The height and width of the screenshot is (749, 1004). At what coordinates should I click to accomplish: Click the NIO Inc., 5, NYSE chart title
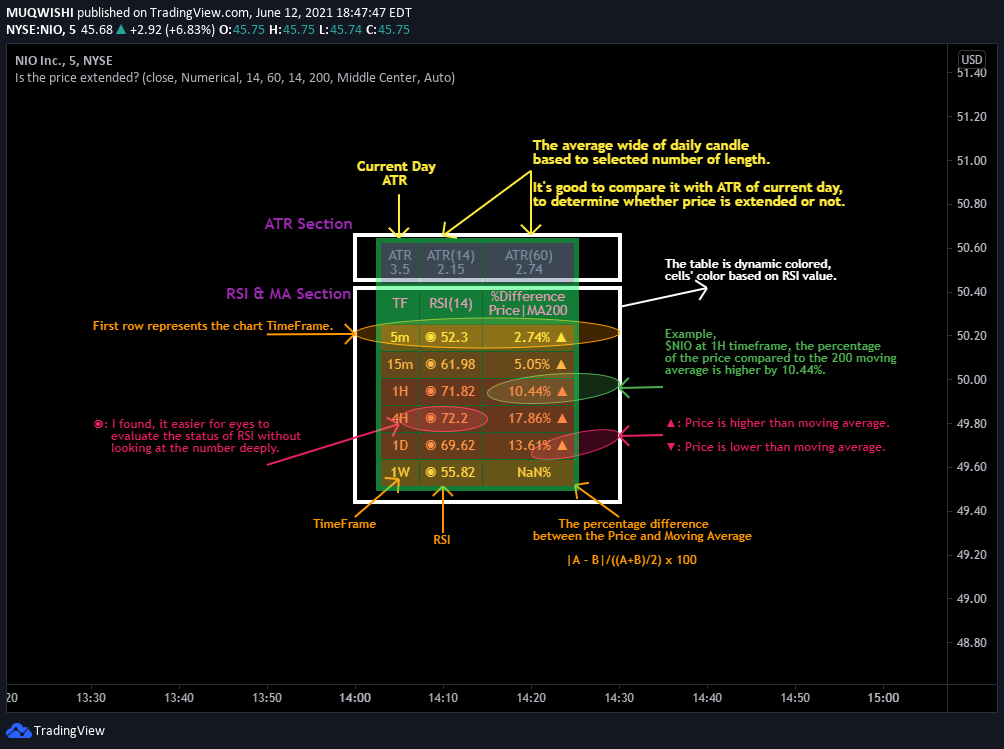click(x=63, y=61)
